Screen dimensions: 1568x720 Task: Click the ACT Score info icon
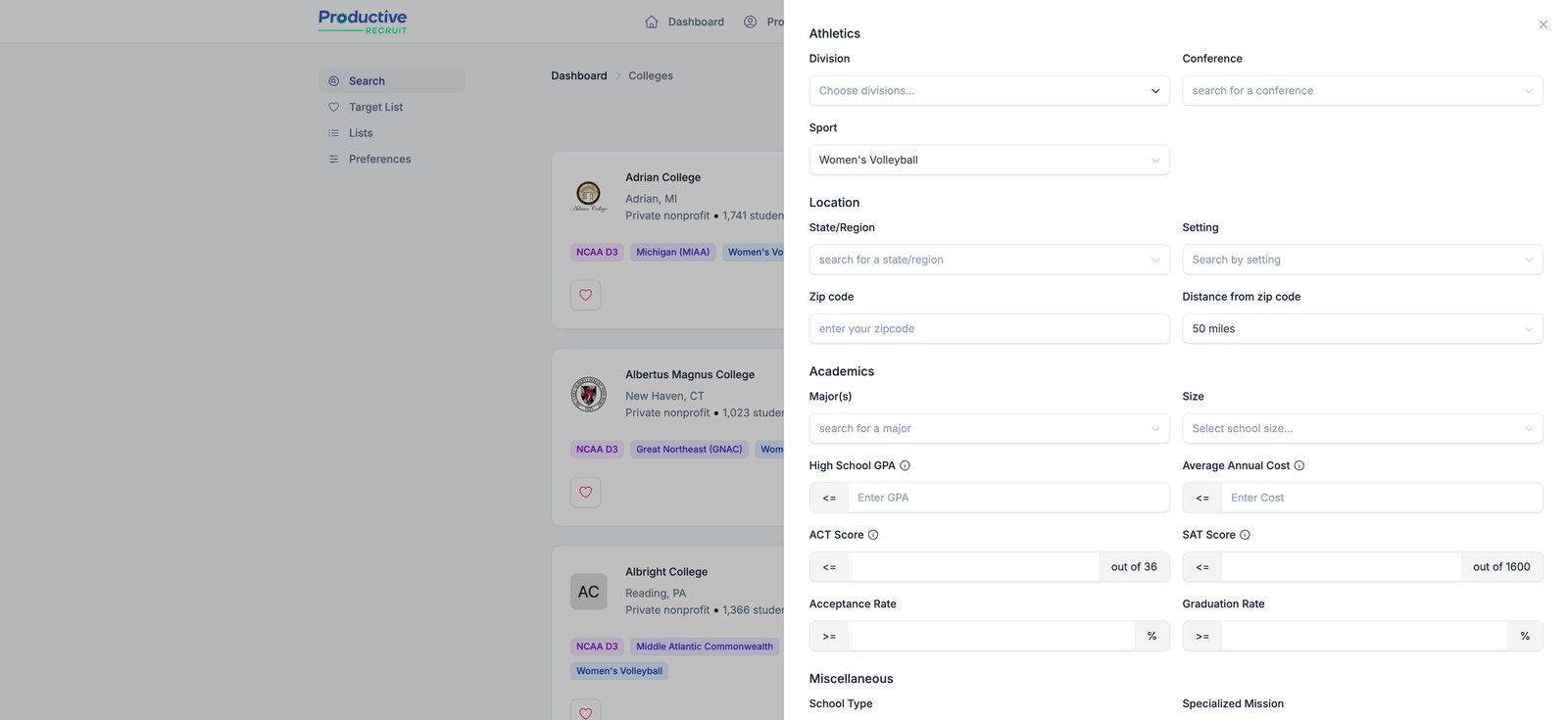pyautogui.click(x=873, y=535)
